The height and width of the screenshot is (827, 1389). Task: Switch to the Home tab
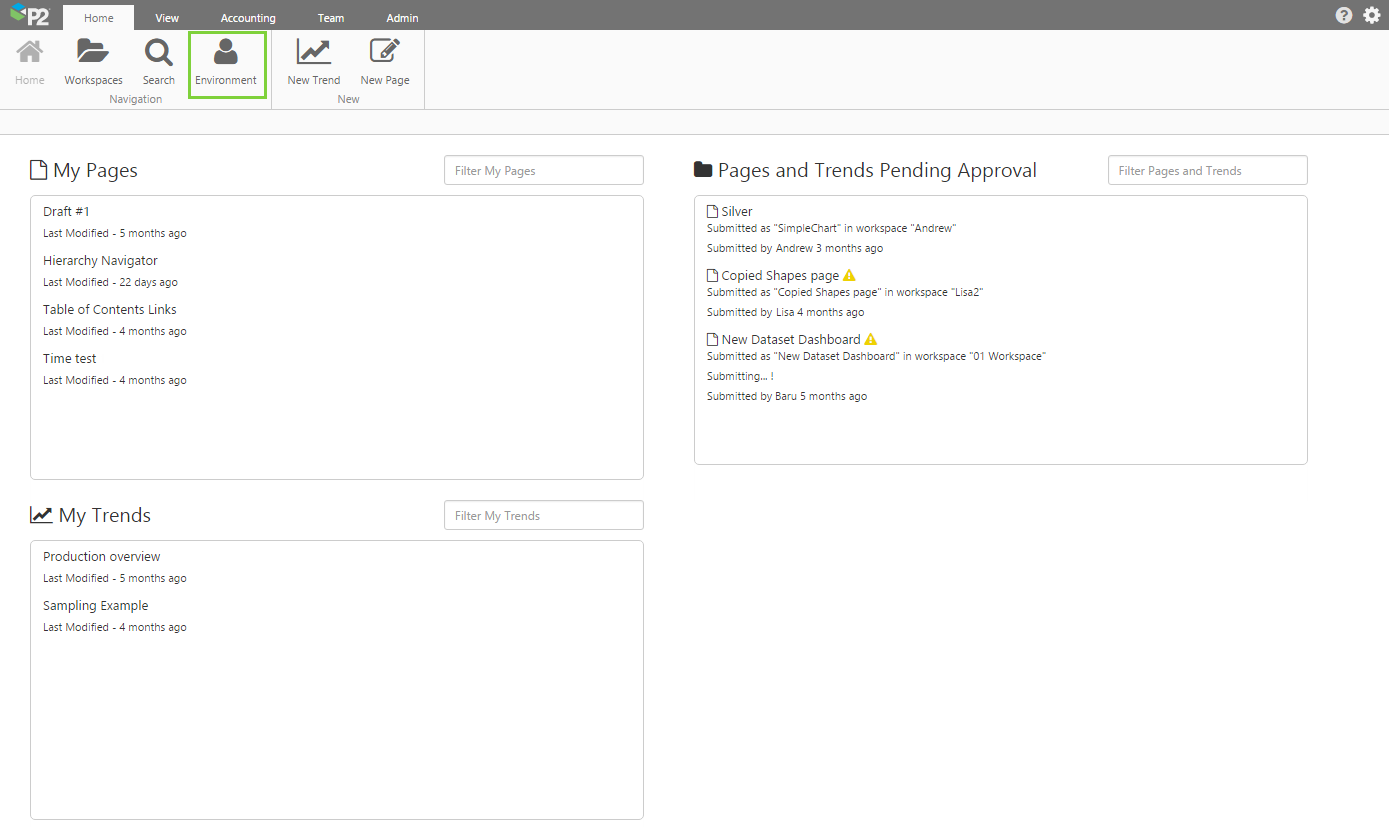click(x=98, y=18)
